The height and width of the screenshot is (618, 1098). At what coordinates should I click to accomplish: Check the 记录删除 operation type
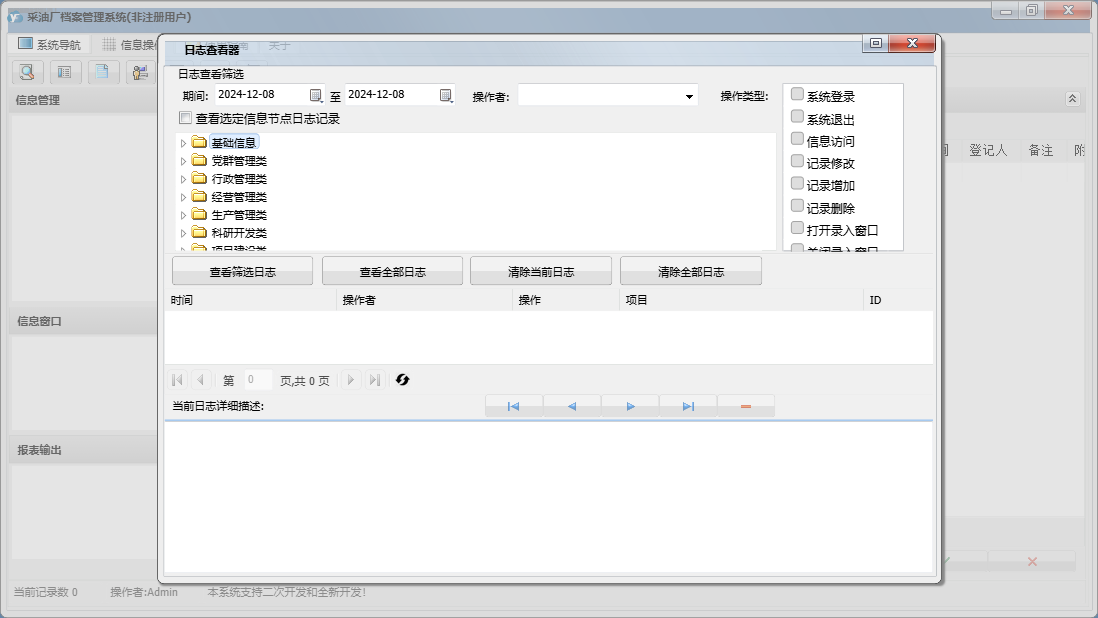coord(797,206)
